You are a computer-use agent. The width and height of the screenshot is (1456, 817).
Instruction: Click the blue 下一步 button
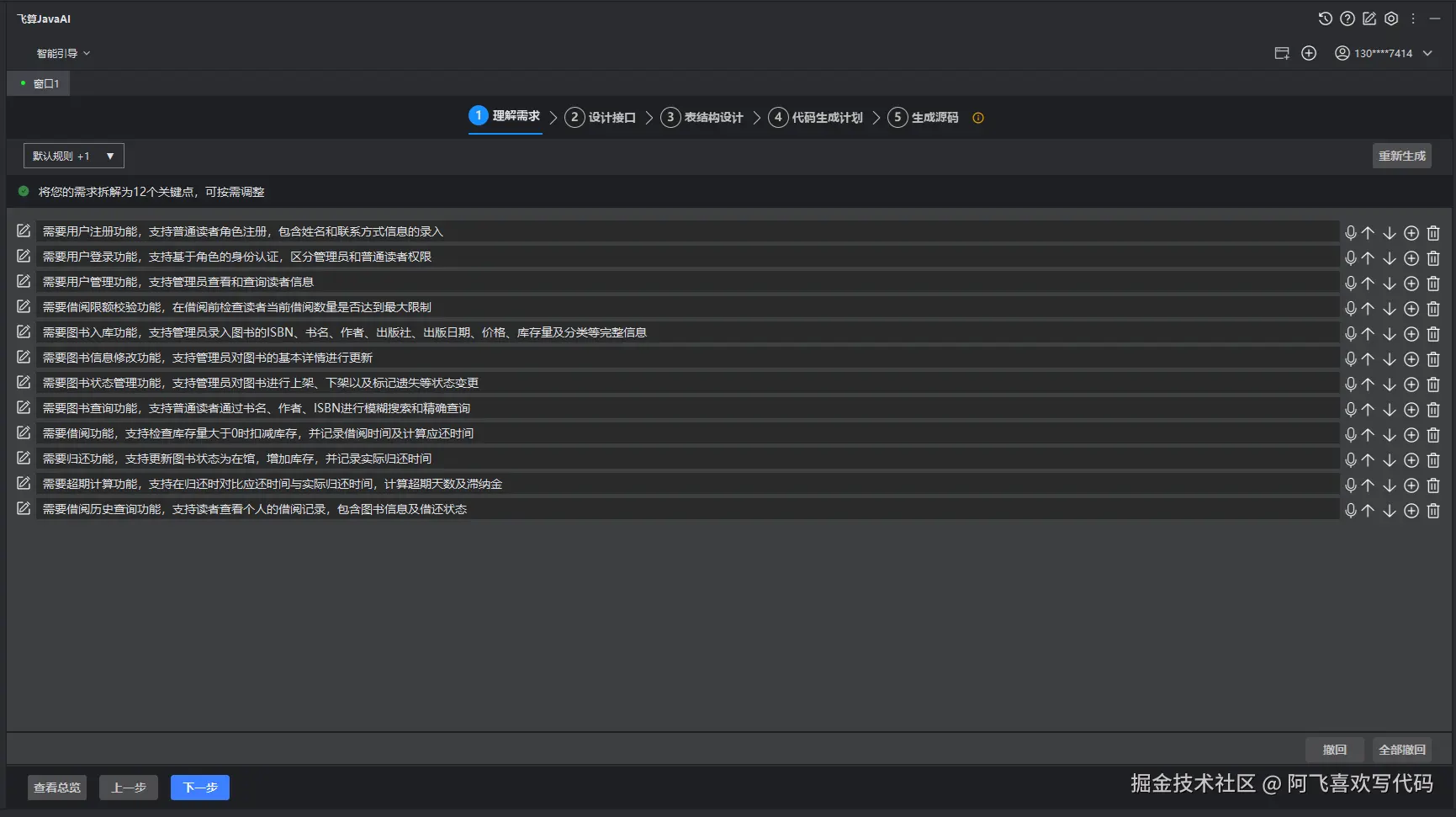pos(200,788)
